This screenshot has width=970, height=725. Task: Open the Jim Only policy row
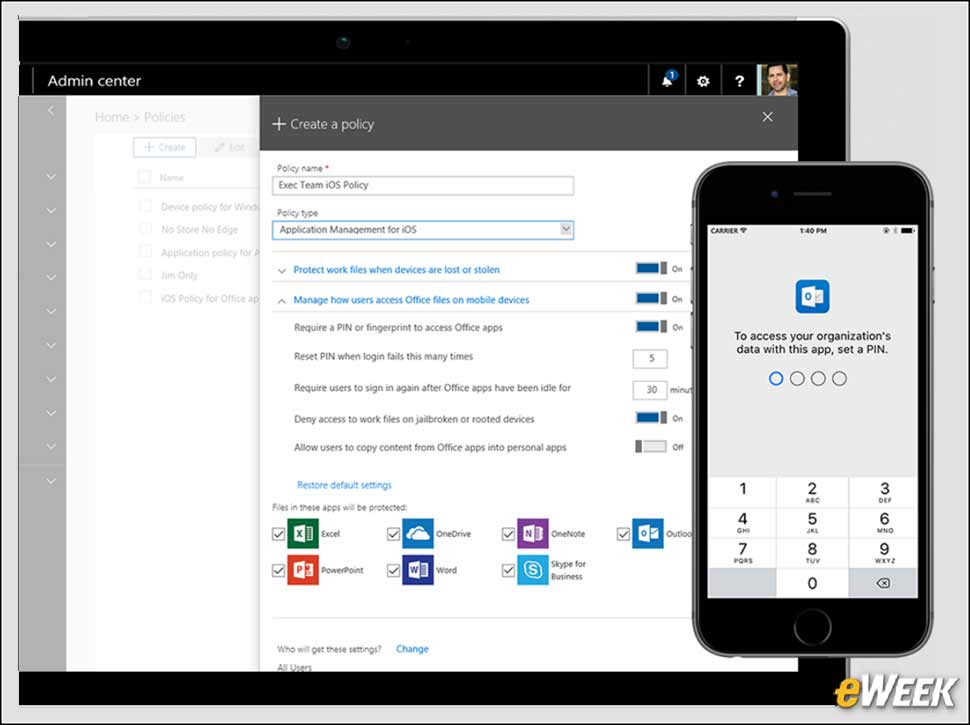click(x=179, y=275)
